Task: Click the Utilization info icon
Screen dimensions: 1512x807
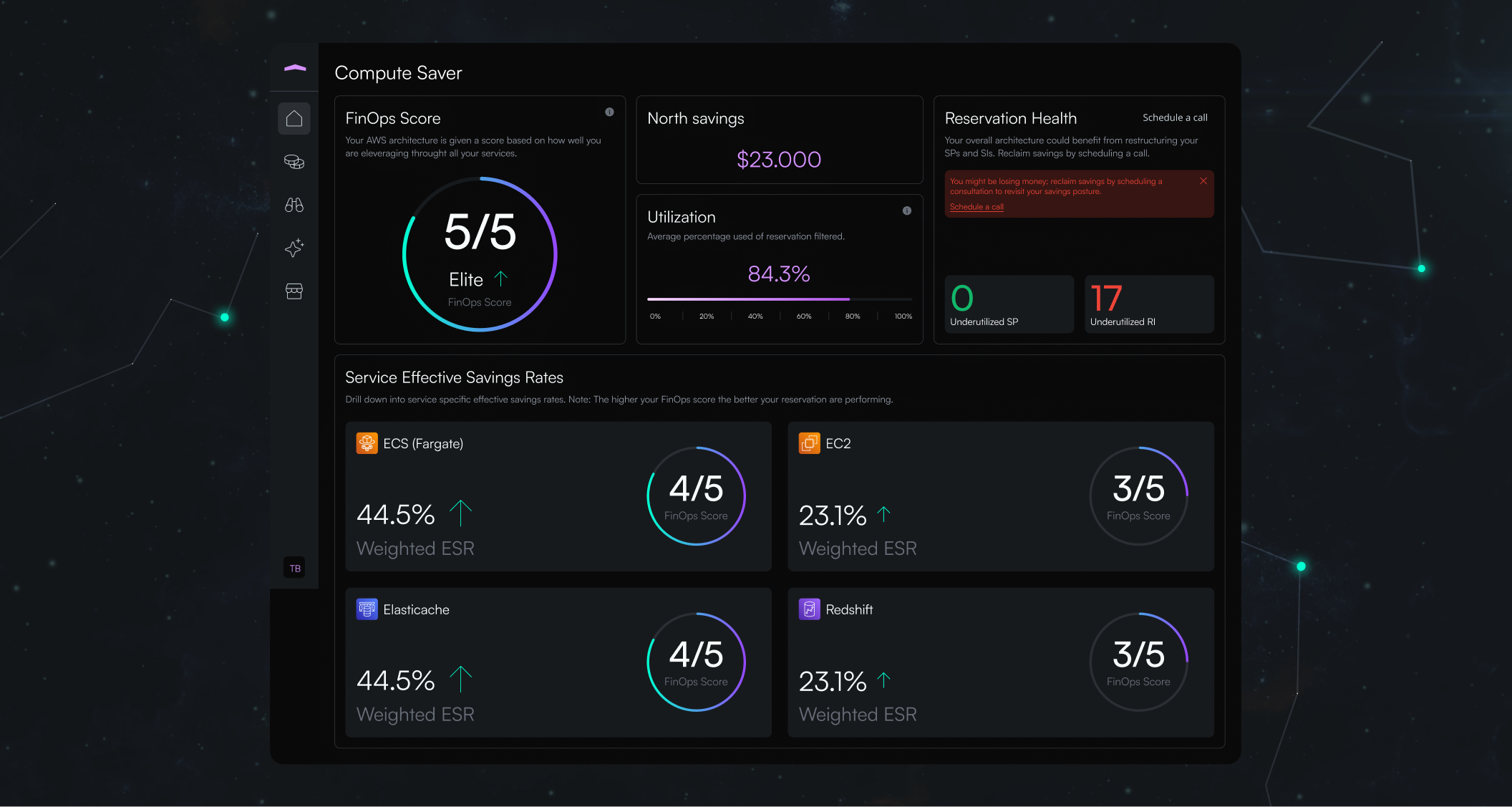Action: 906,211
